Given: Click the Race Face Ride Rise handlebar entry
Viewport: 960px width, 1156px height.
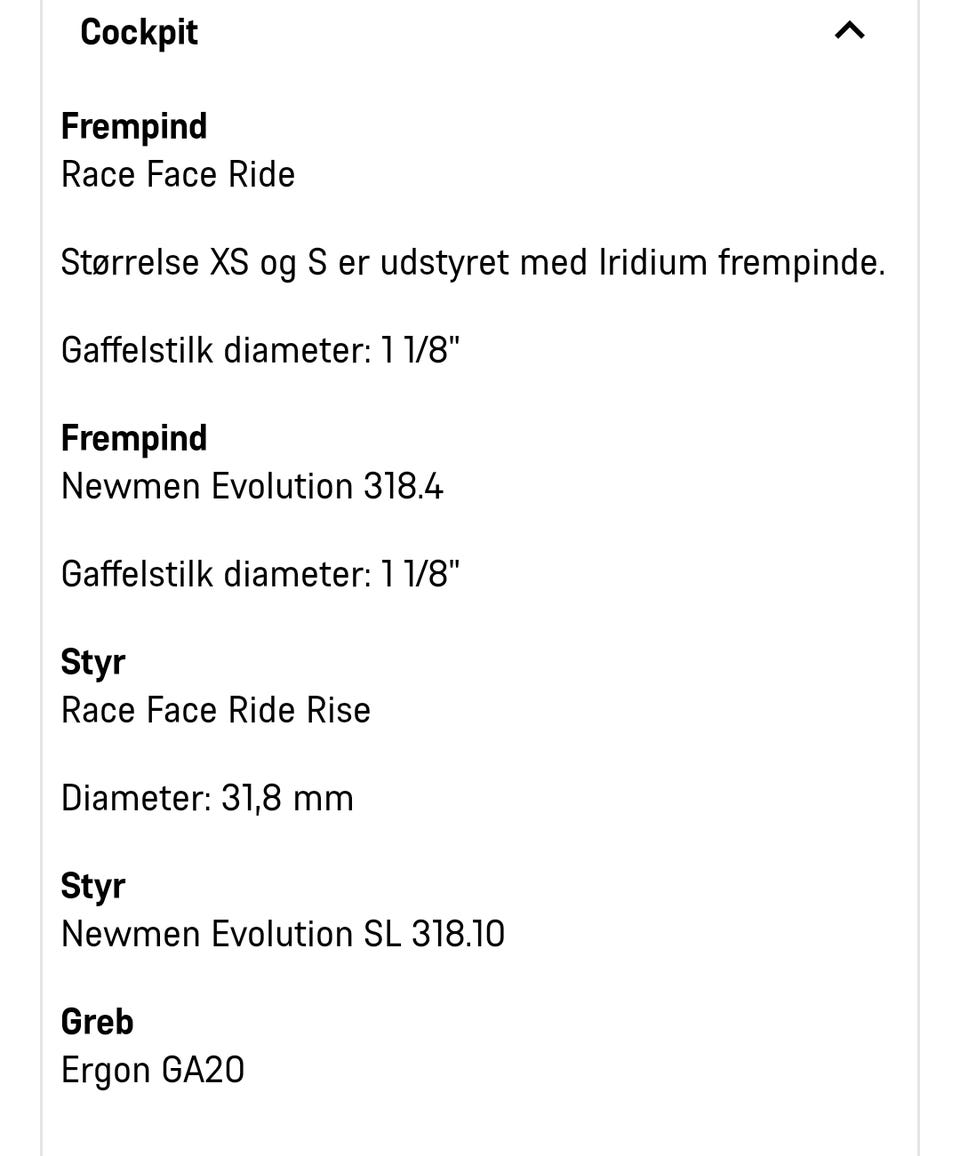Looking at the screenshot, I should [x=215, y=710].
